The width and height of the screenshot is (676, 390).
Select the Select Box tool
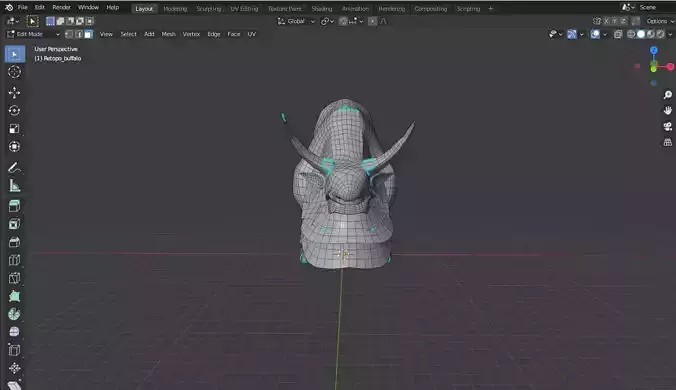coord(15,54)
